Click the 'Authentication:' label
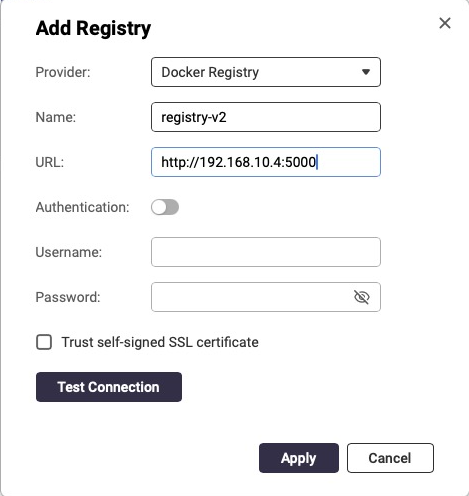The image size is (469, 496). [x=82, y=207]
